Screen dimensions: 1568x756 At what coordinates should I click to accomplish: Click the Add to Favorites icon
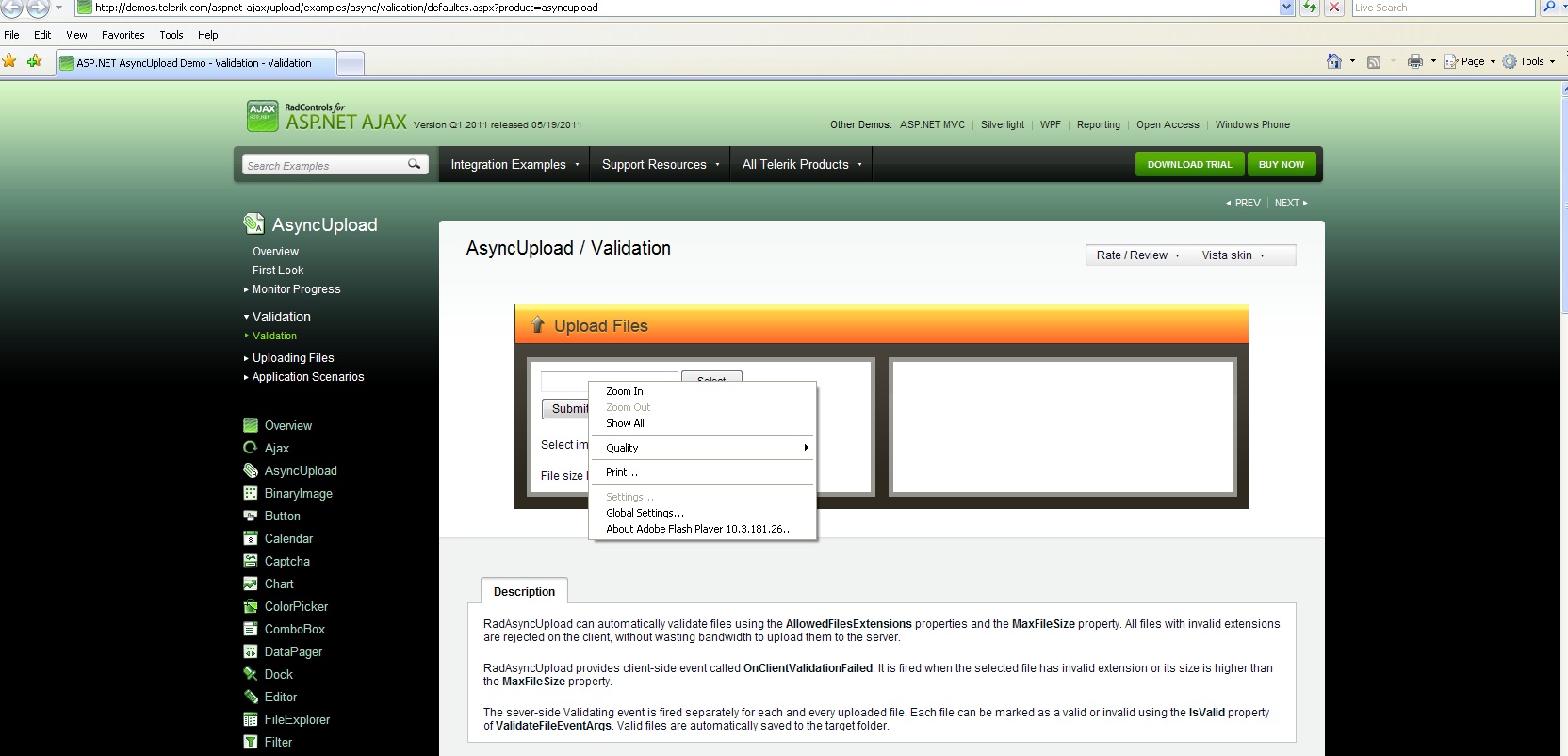tap(35, 61)
